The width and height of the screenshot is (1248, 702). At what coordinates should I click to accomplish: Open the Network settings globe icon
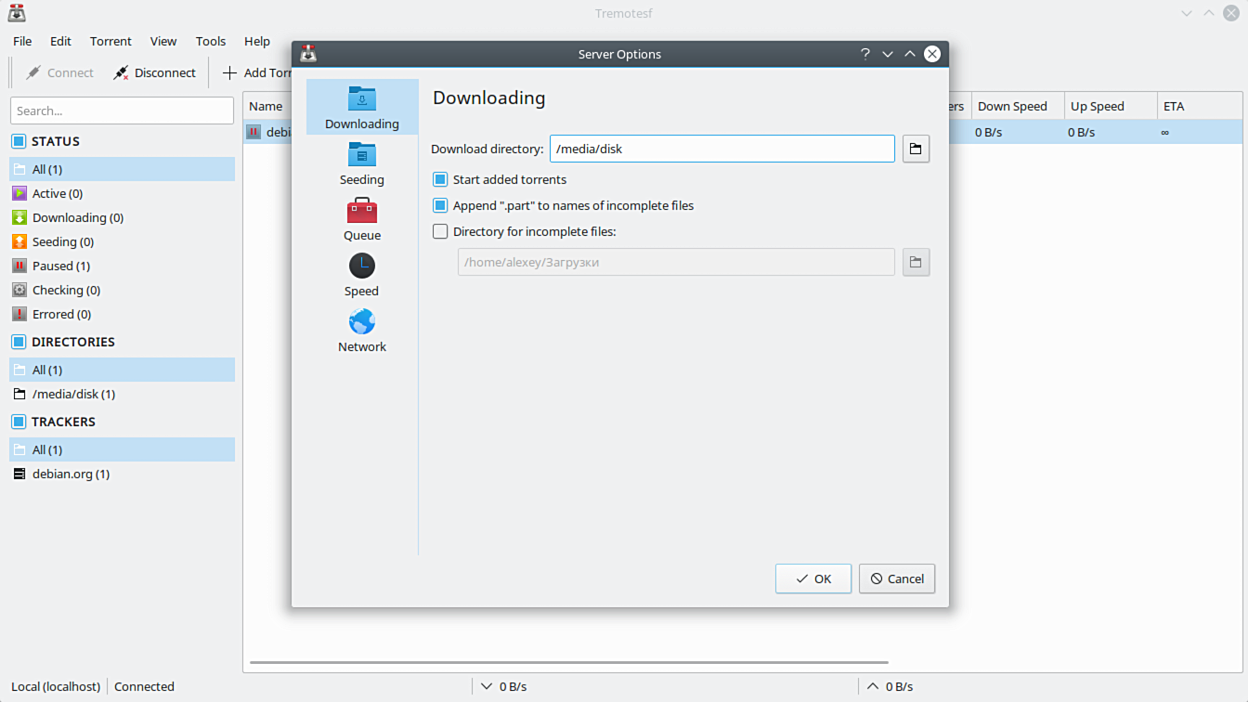tap(361, 322)
